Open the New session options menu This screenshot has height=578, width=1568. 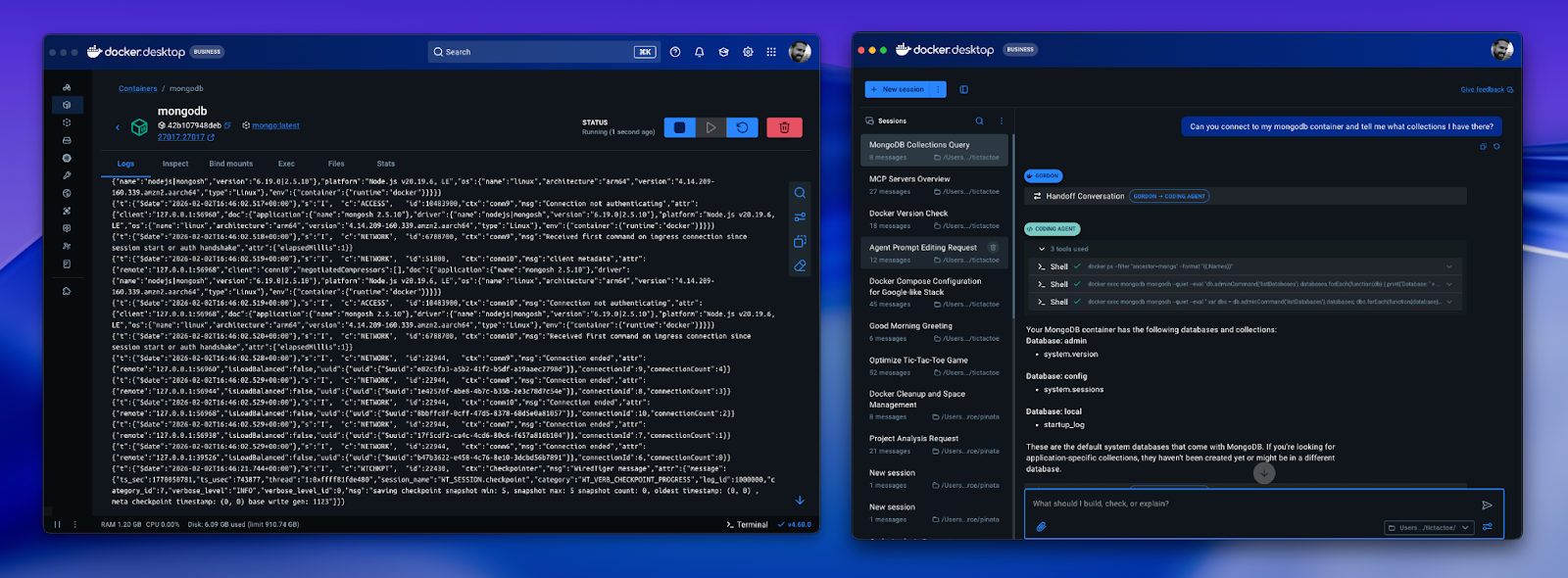[938, 89]
